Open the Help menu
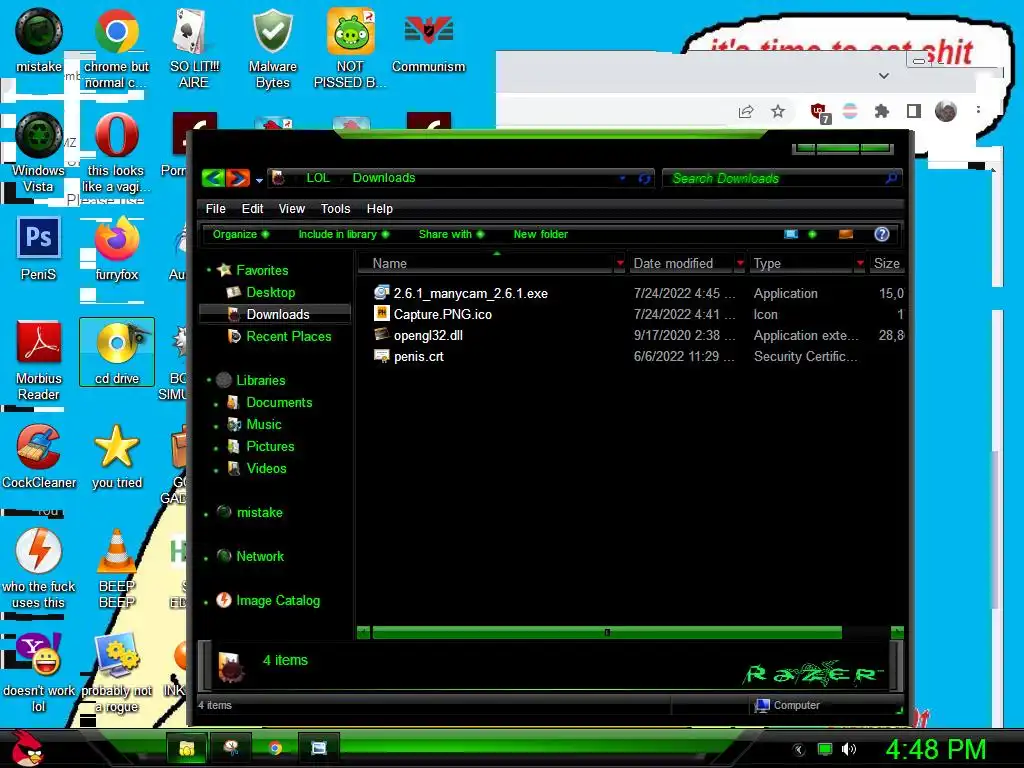 pos(379,208)
